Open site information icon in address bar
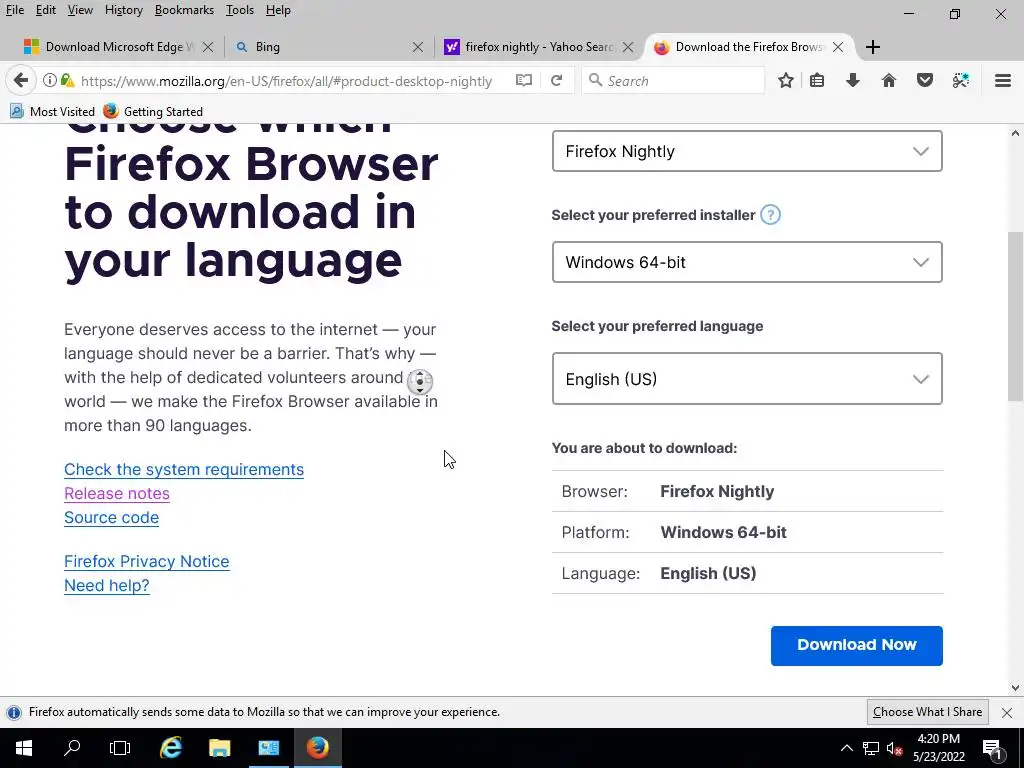 pos(50,80)
